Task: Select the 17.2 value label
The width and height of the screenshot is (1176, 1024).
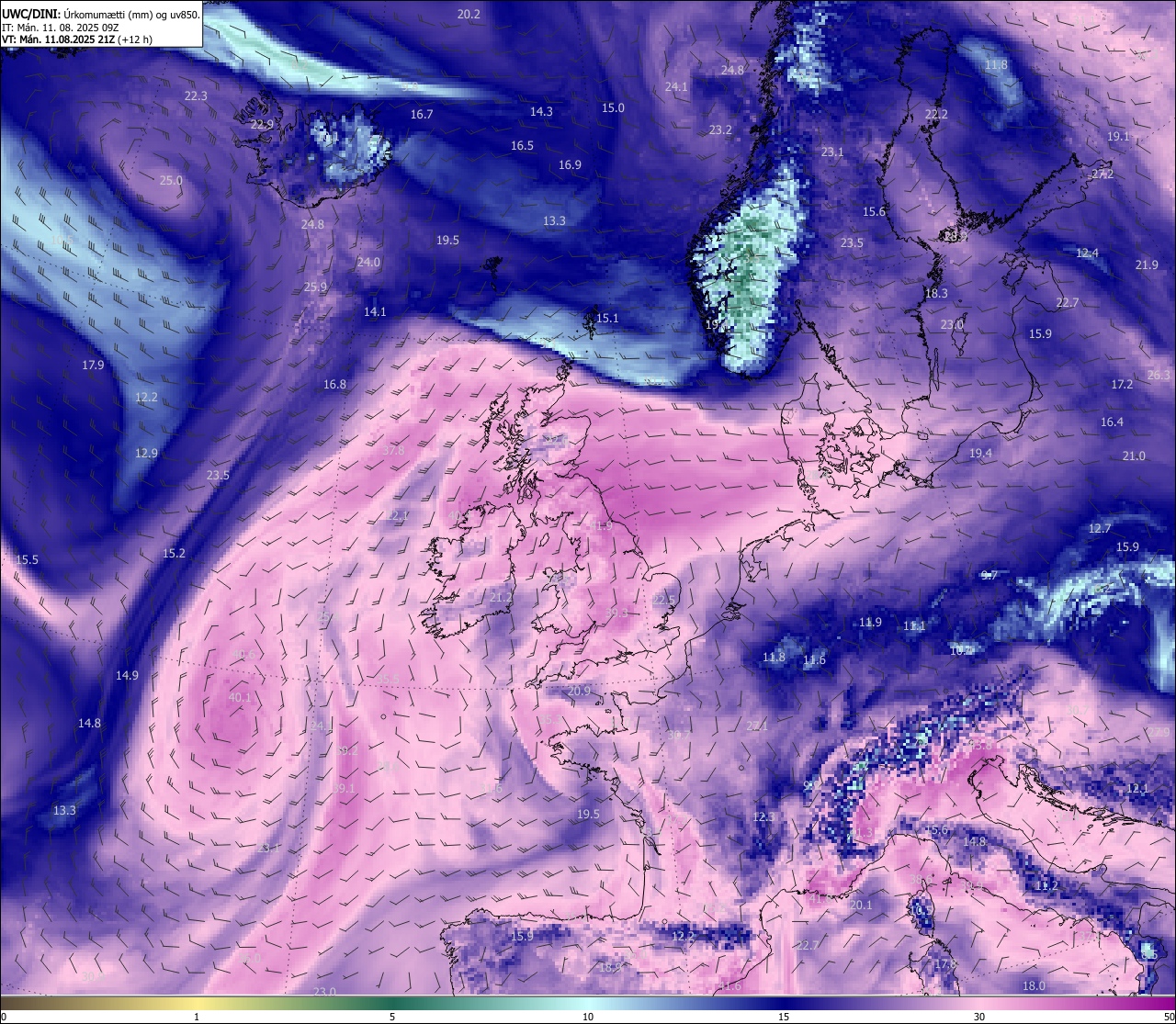Action: [x=1122, y=385]
